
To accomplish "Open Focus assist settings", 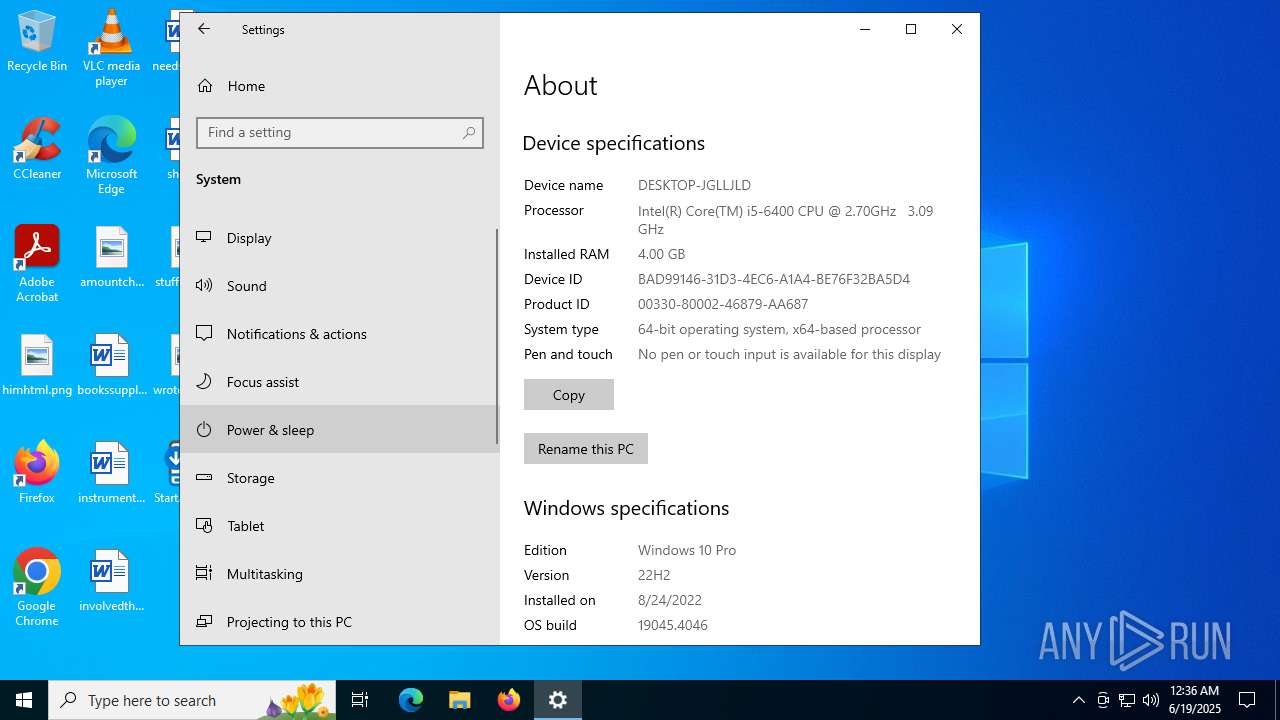I will [338, 382].
